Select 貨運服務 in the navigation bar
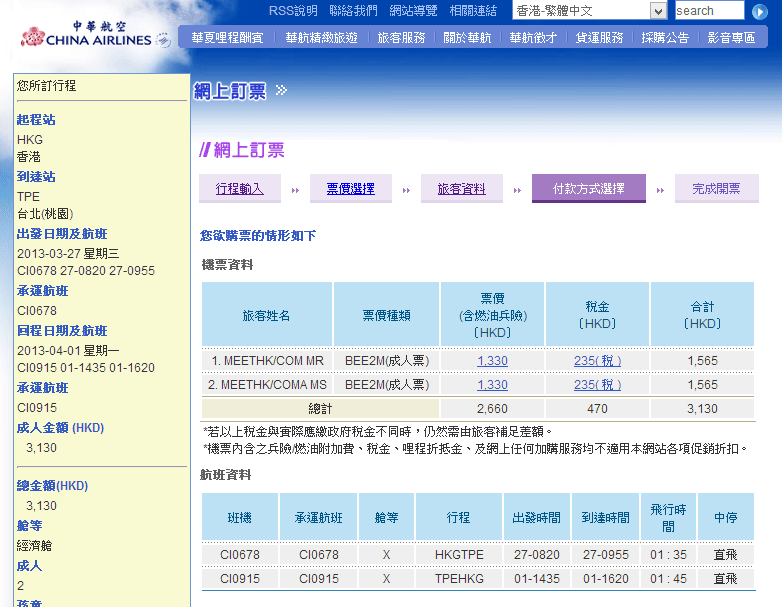Image resolution: width=782 pixels, height=607 pixels. tap(599, 38)
